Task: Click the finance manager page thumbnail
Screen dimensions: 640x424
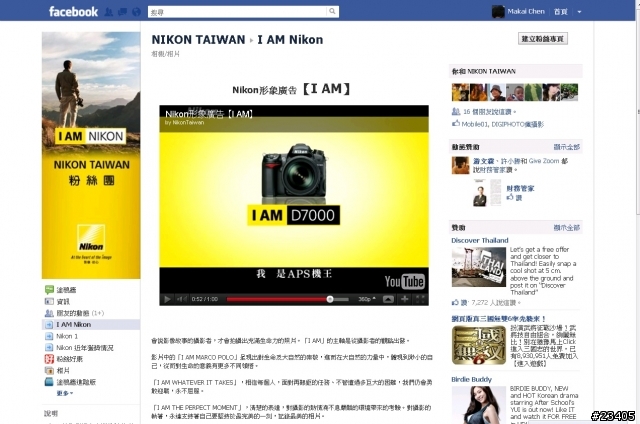Action: tap(487, 193)
